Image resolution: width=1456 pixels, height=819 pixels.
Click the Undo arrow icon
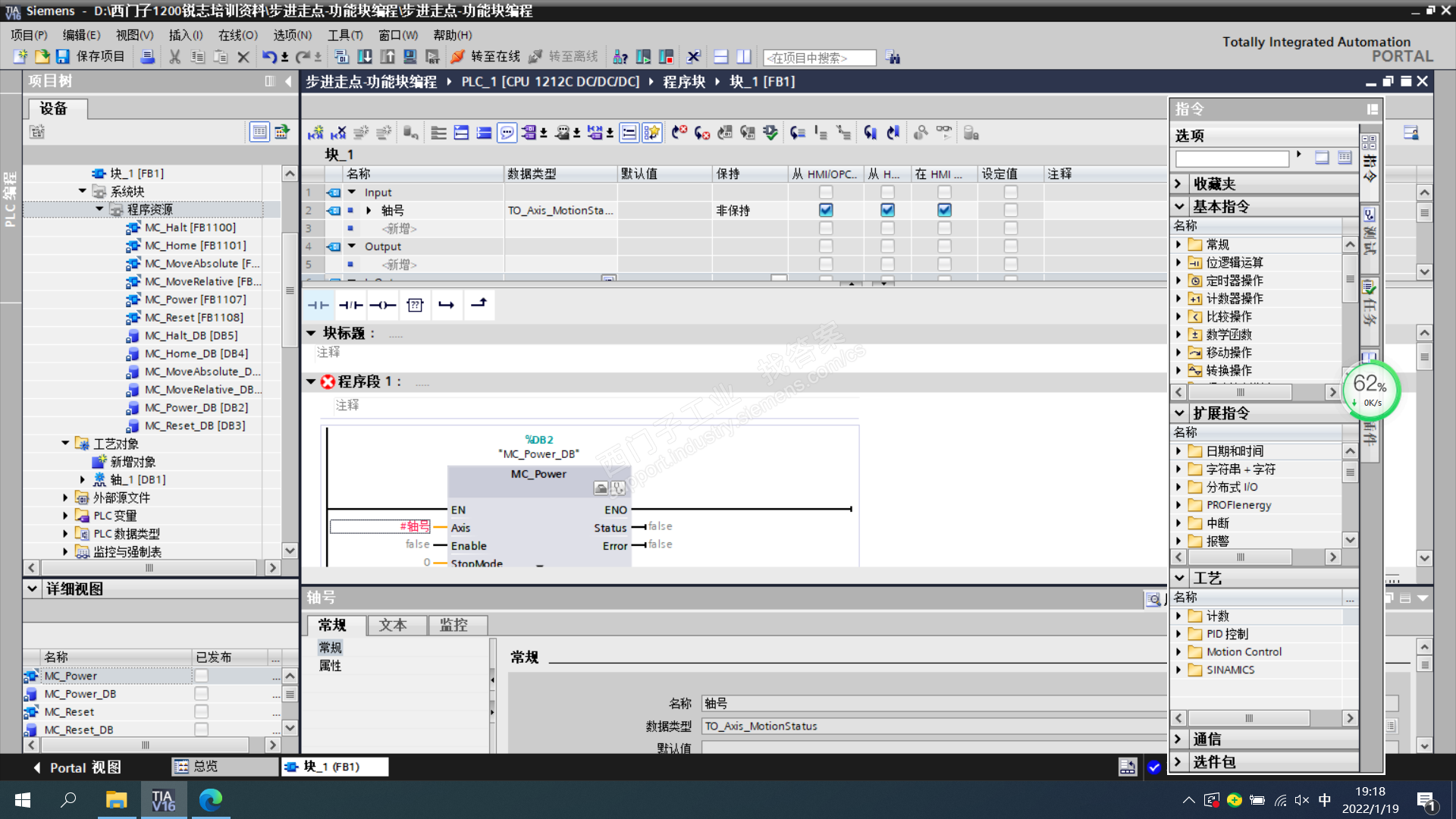268,57
